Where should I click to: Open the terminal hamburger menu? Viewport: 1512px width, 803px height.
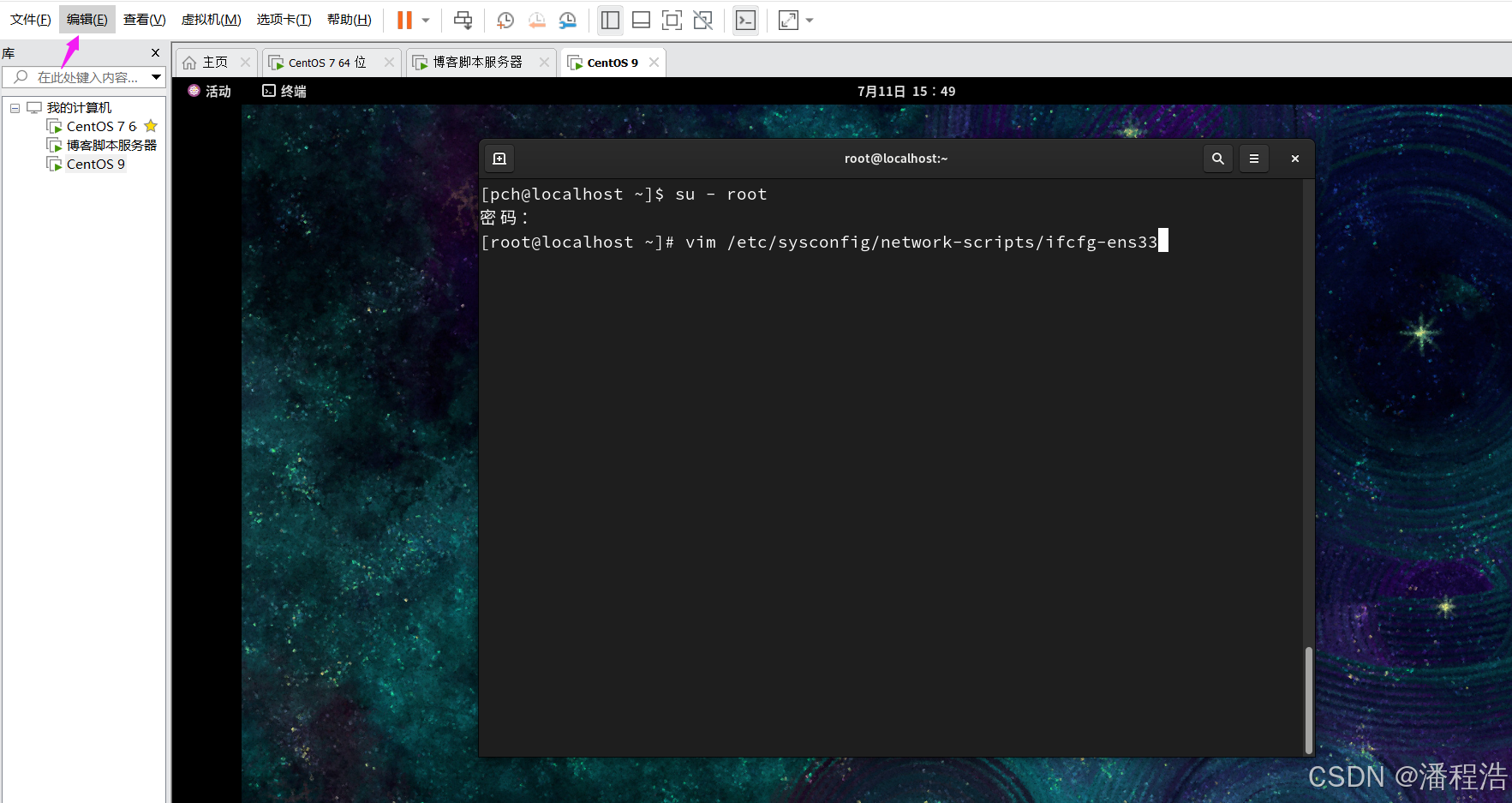1253,159
